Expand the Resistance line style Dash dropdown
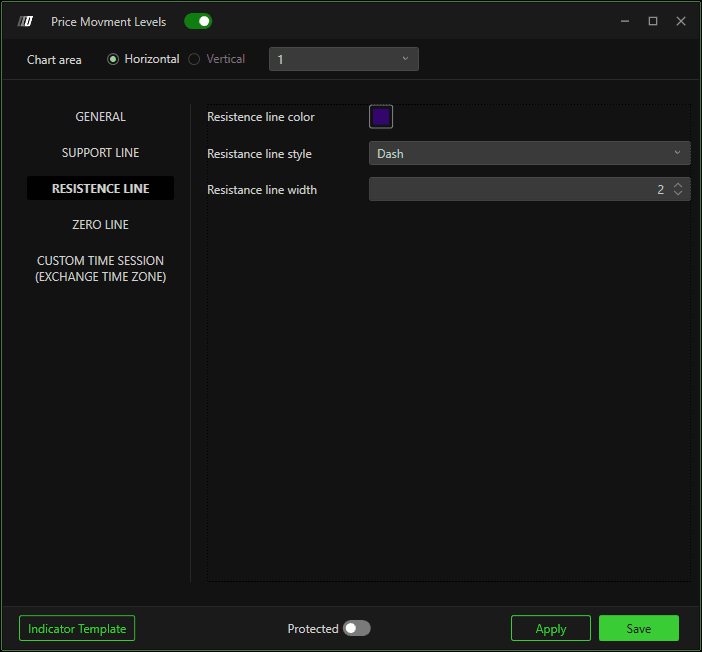The image size is (702, 652). click(x=530, y=153)
